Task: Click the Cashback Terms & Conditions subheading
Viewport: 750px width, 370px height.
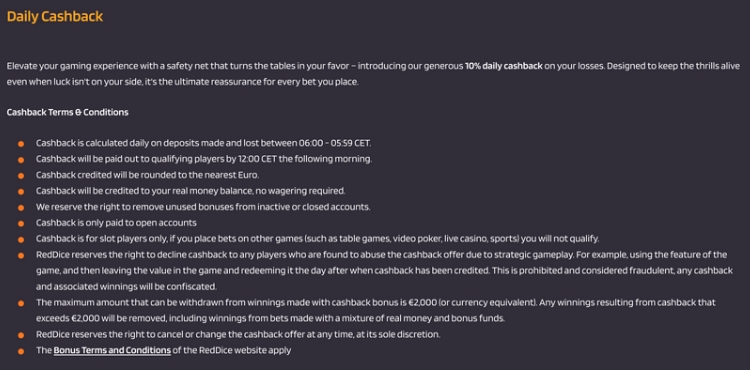Action: click(x=67, y=112)
